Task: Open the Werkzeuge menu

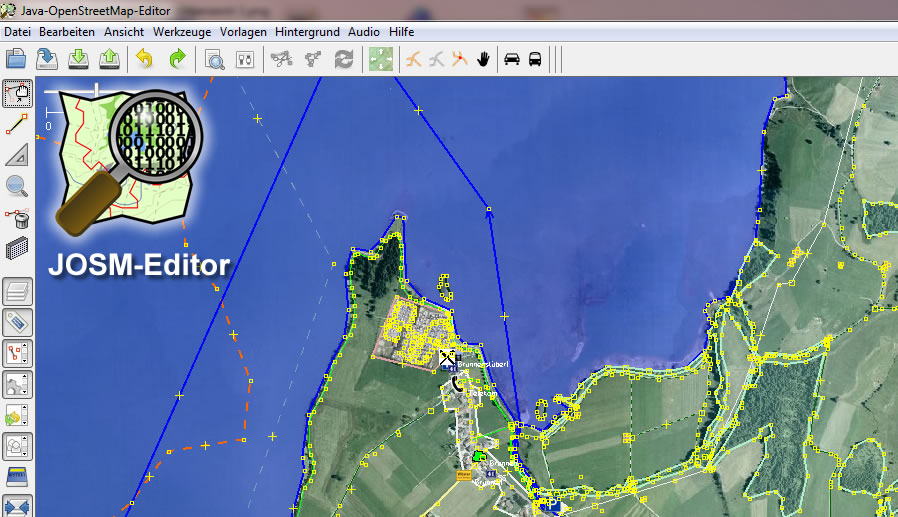Action: tap(182, 32)
